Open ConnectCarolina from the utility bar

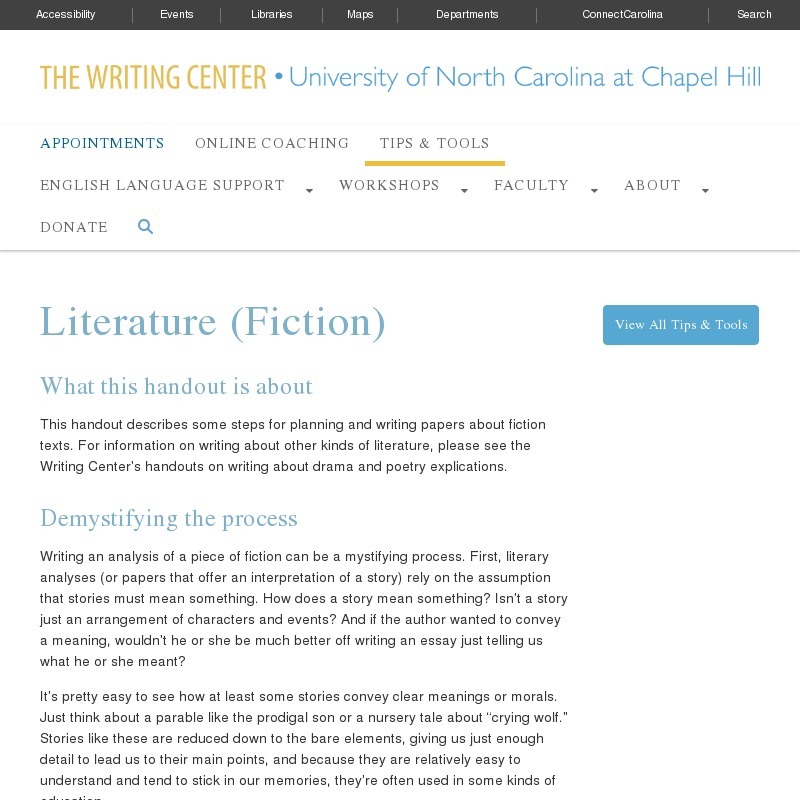click(x=621, y=14)
